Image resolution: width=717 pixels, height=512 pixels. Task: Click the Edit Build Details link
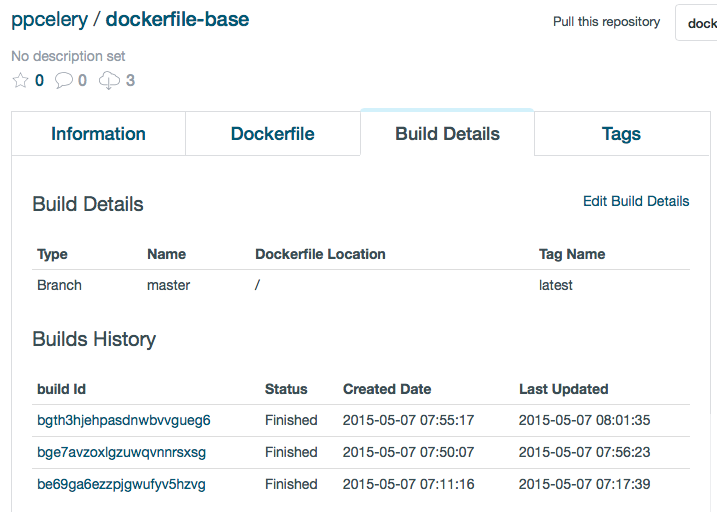tap(636, 201)
